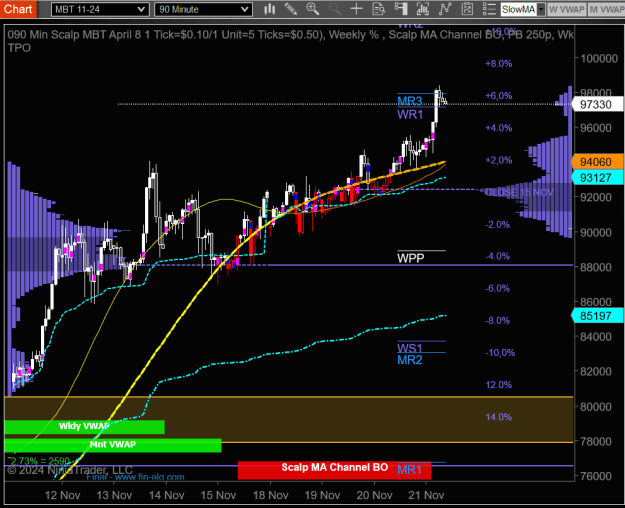Toggle the W VWAP button

coord(566,9)
